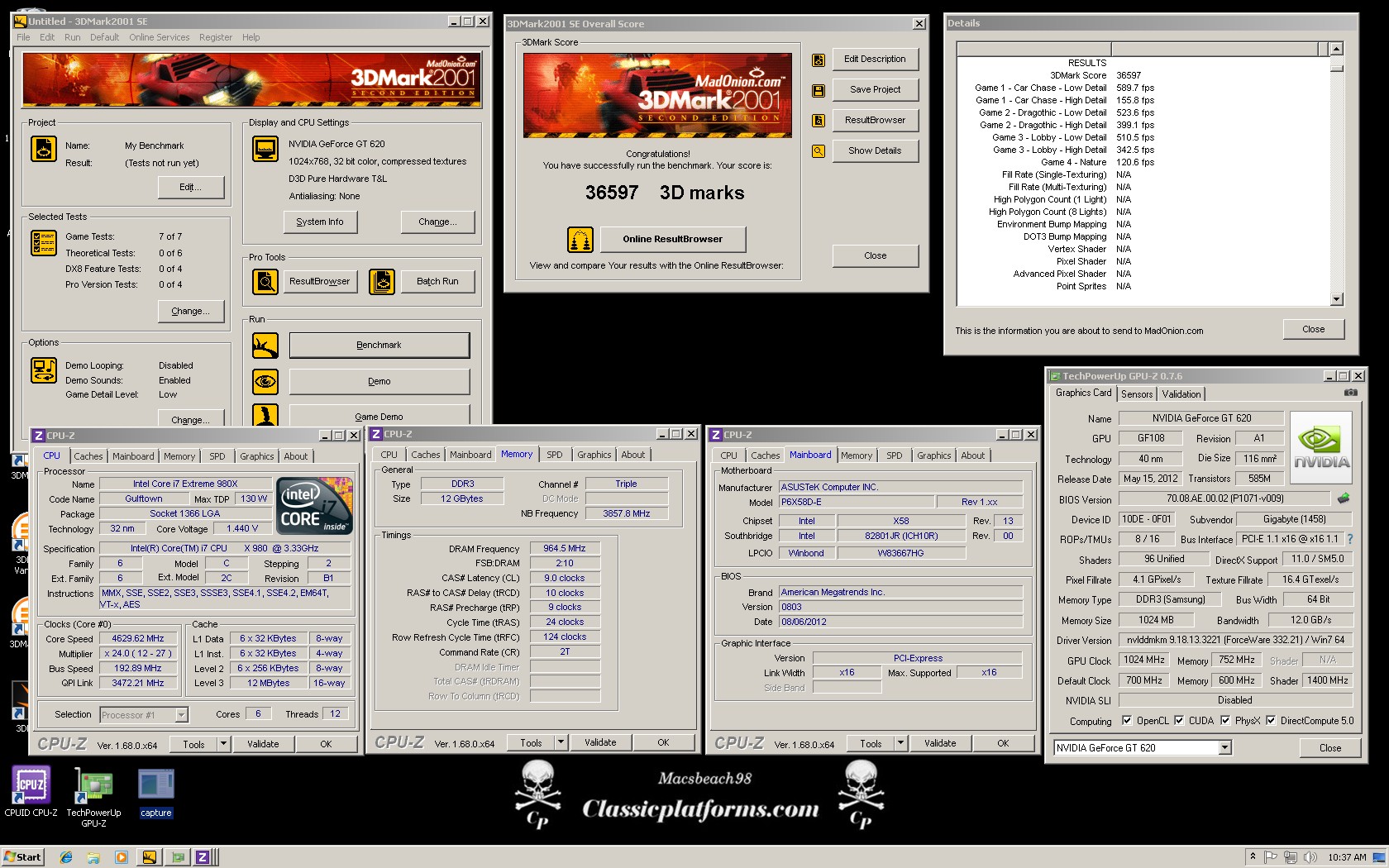Click the Show Details magnifier icon
The height and width of the screenshot is (868, 1389).
(819, 151)
